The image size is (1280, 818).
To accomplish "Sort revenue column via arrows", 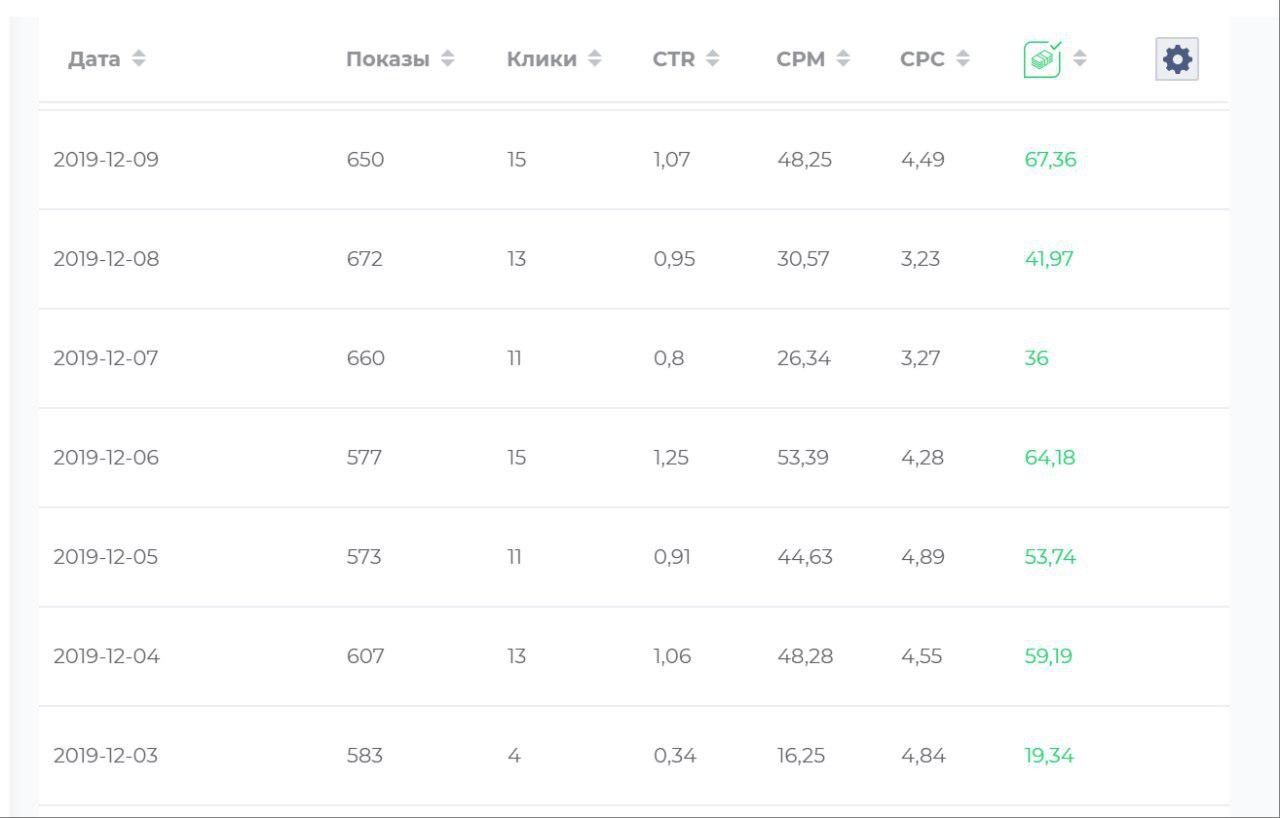I will [1080, 60].
